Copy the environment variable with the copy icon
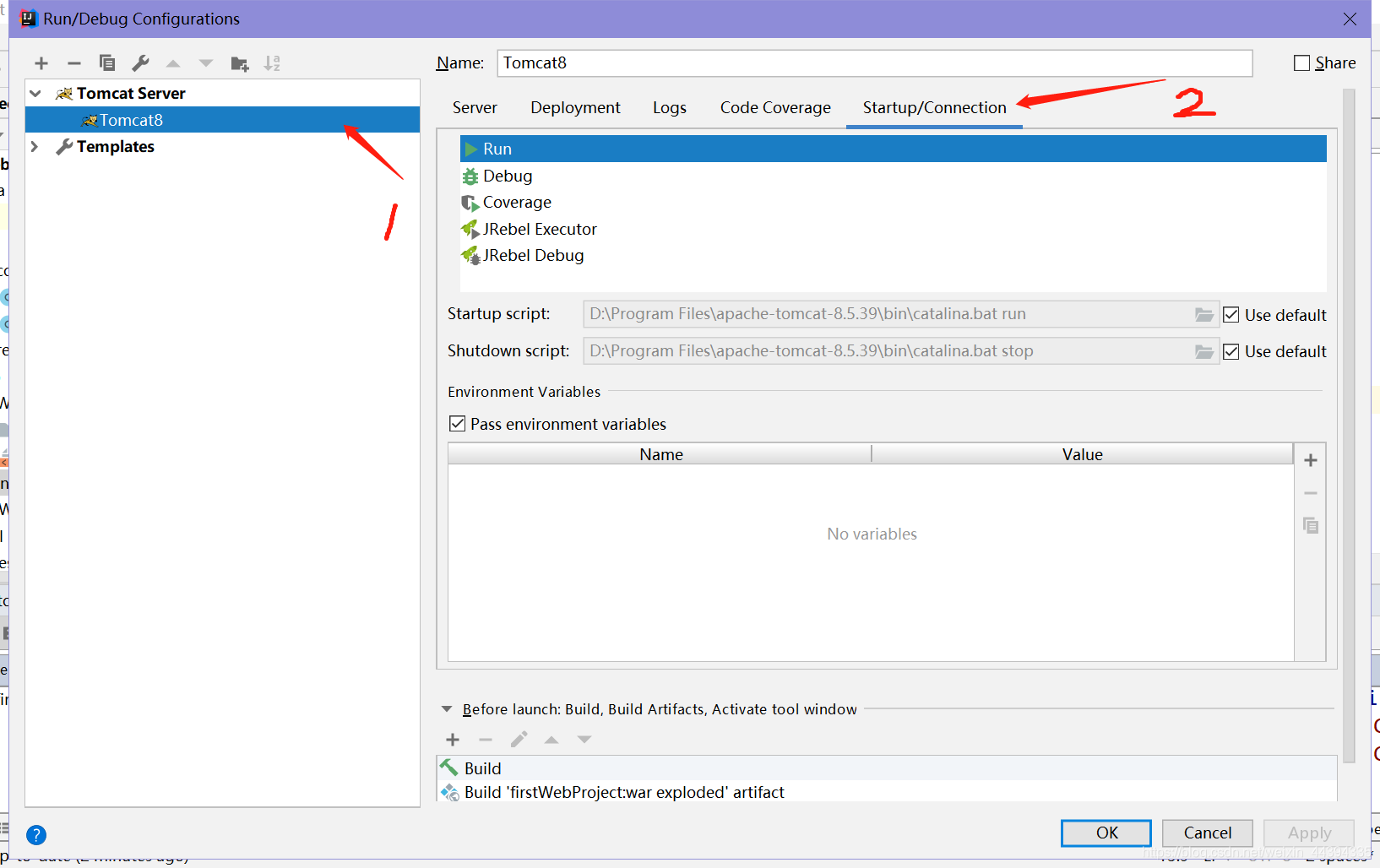 click(x=1311, y=525)
